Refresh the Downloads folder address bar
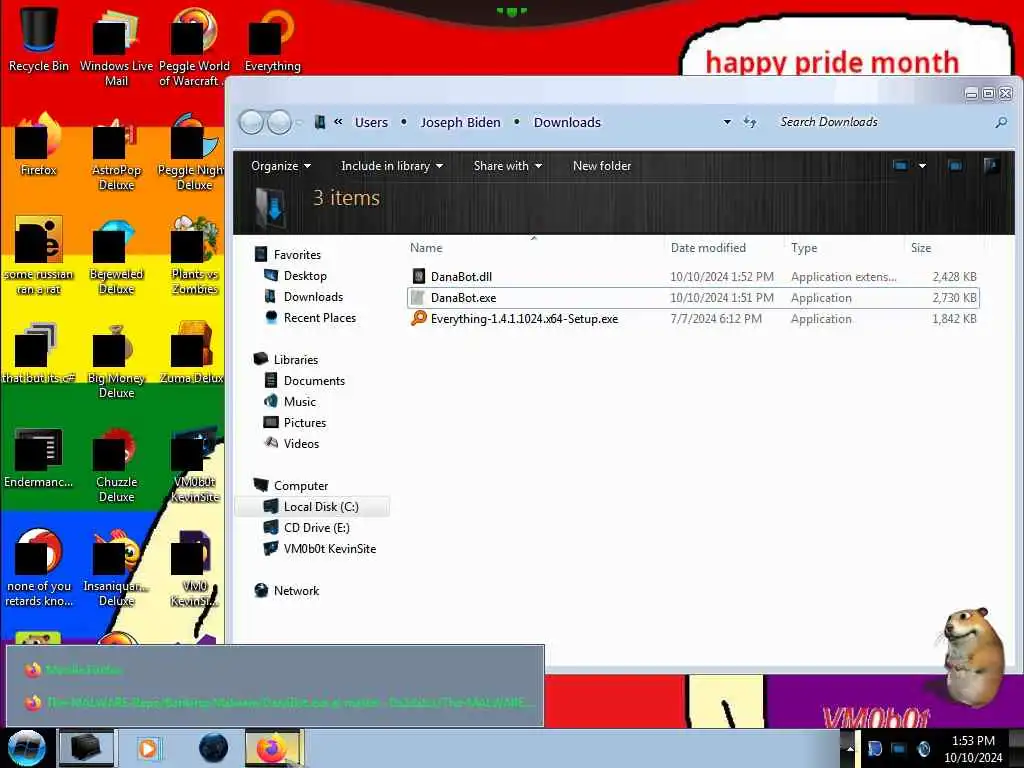The image size is (1024, 768). (750, 122)
